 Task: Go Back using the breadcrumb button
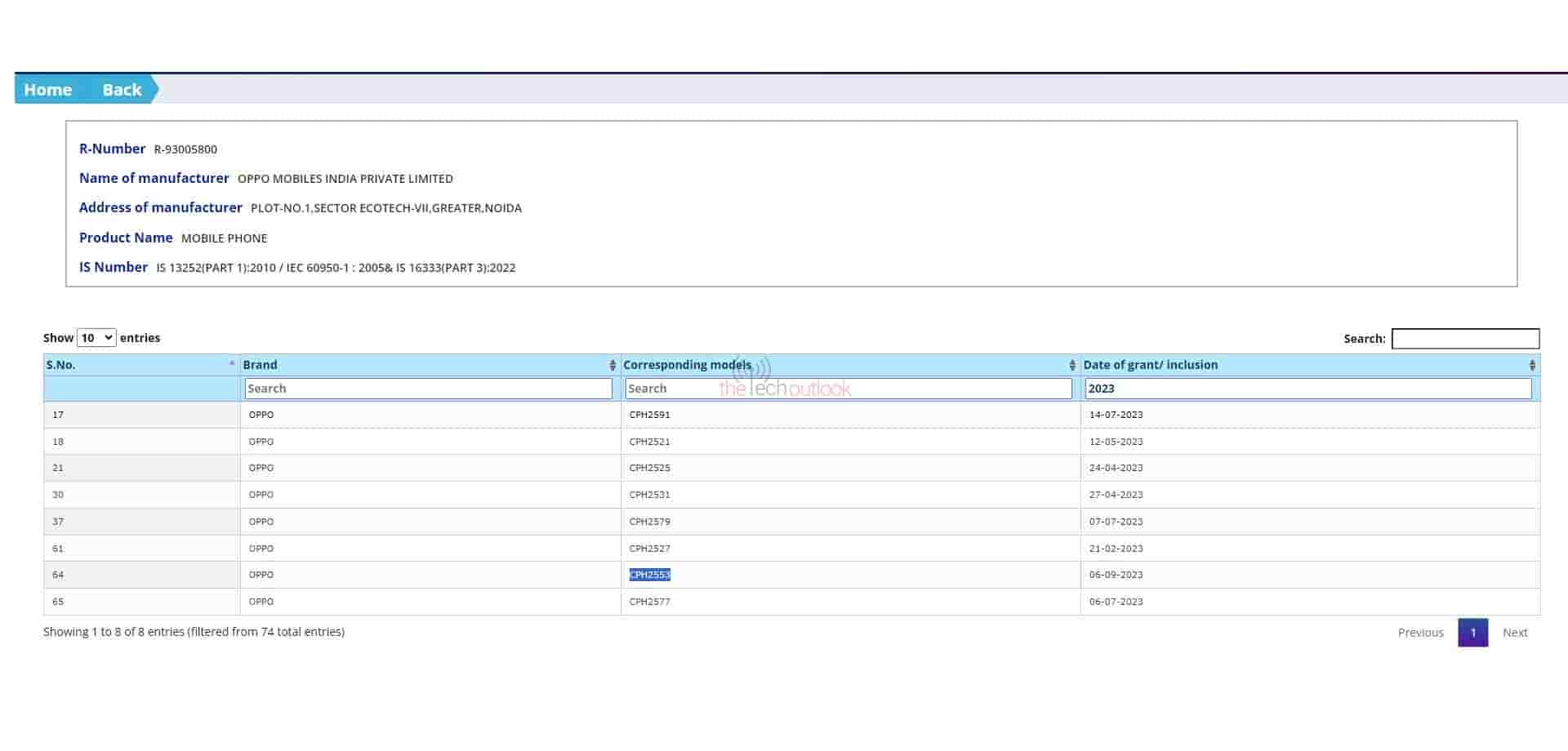point(122,90)
